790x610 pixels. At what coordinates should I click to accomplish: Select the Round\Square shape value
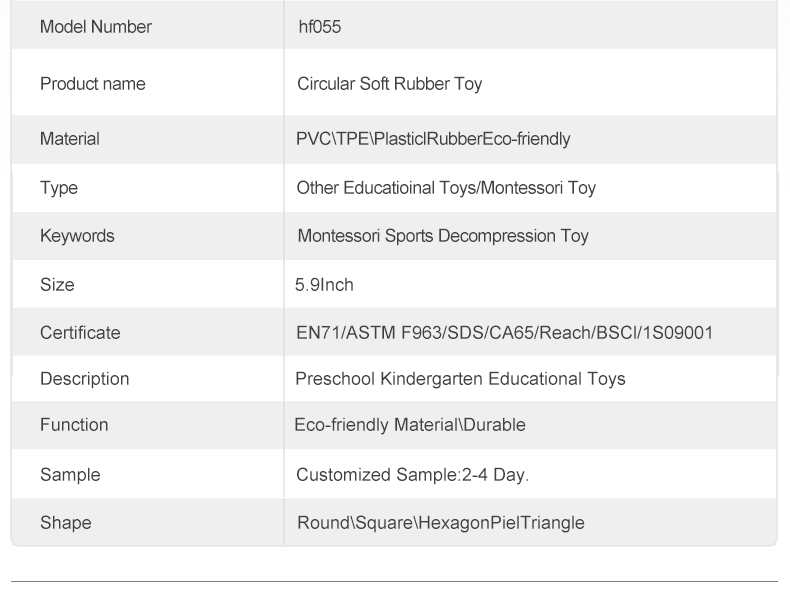tap(440, 522)
